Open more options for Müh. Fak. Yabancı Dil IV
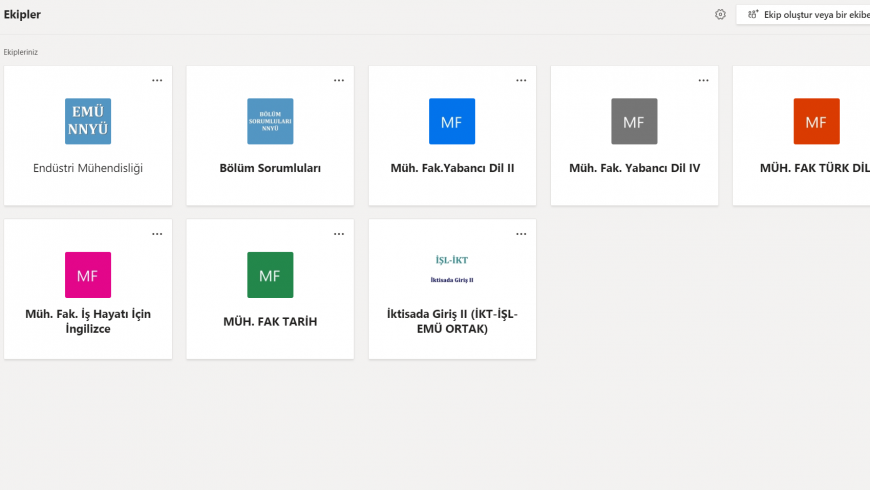The width and height of the screenshot is (870, 490). 703,81
